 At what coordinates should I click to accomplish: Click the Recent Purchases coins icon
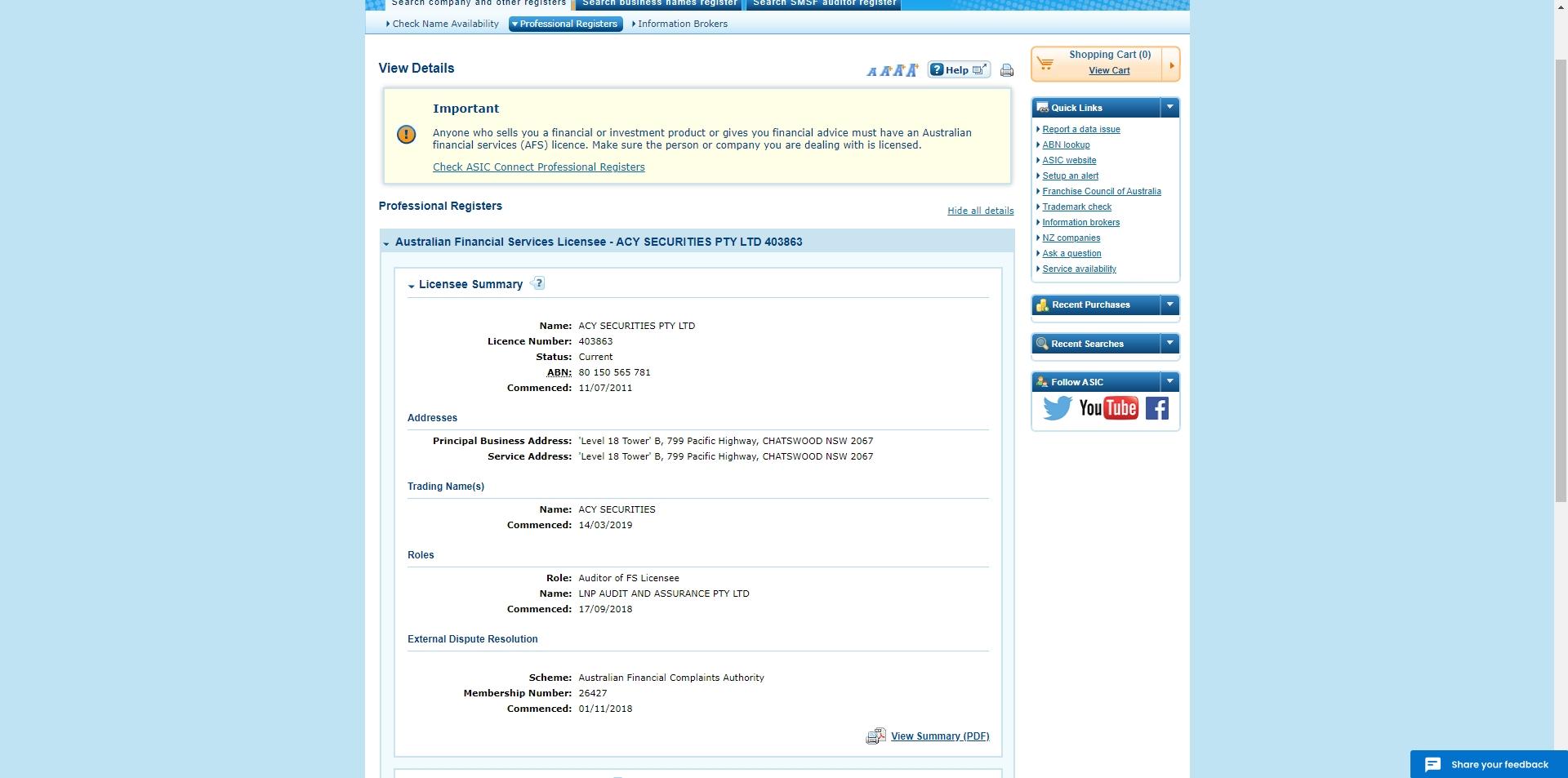click(1042, 305)
